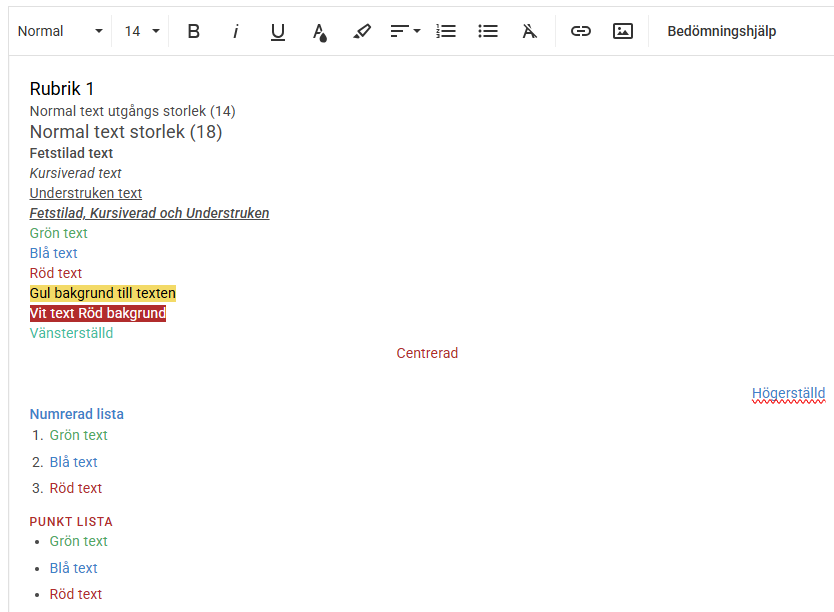Toggle bold formatting
This screenshot has height=612, width=834.
pos(194,31)
